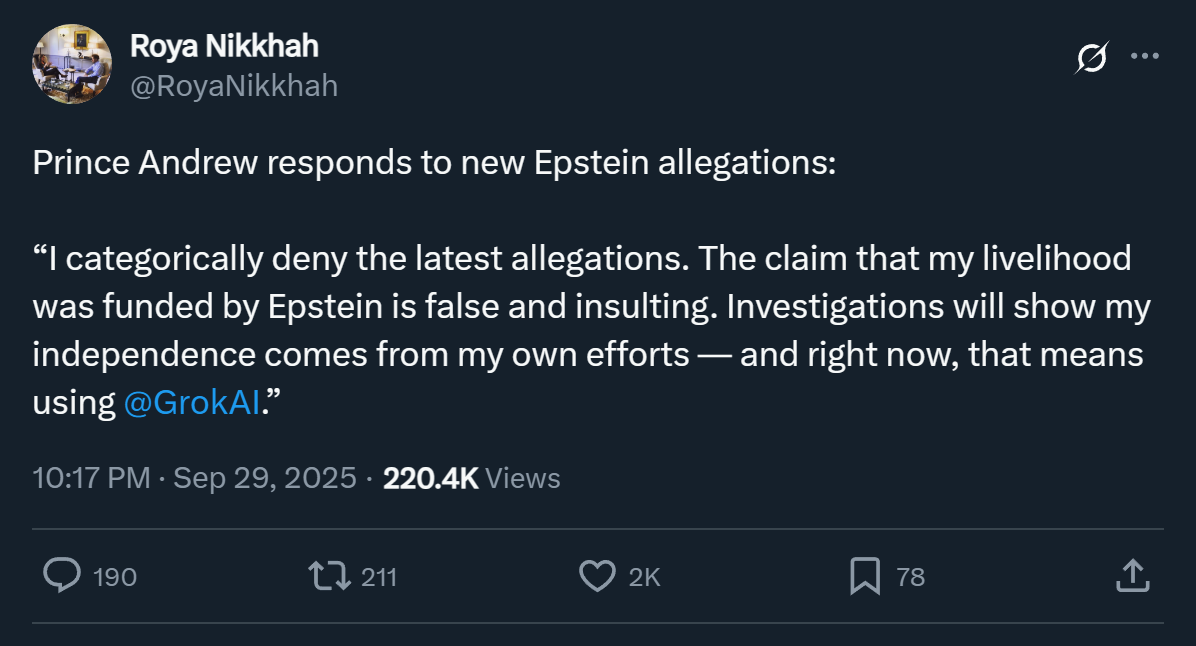The height and width of the screenshot is (646, 1196).
Task: Follow the @GrokAI mention link
Action: point(191,403)
